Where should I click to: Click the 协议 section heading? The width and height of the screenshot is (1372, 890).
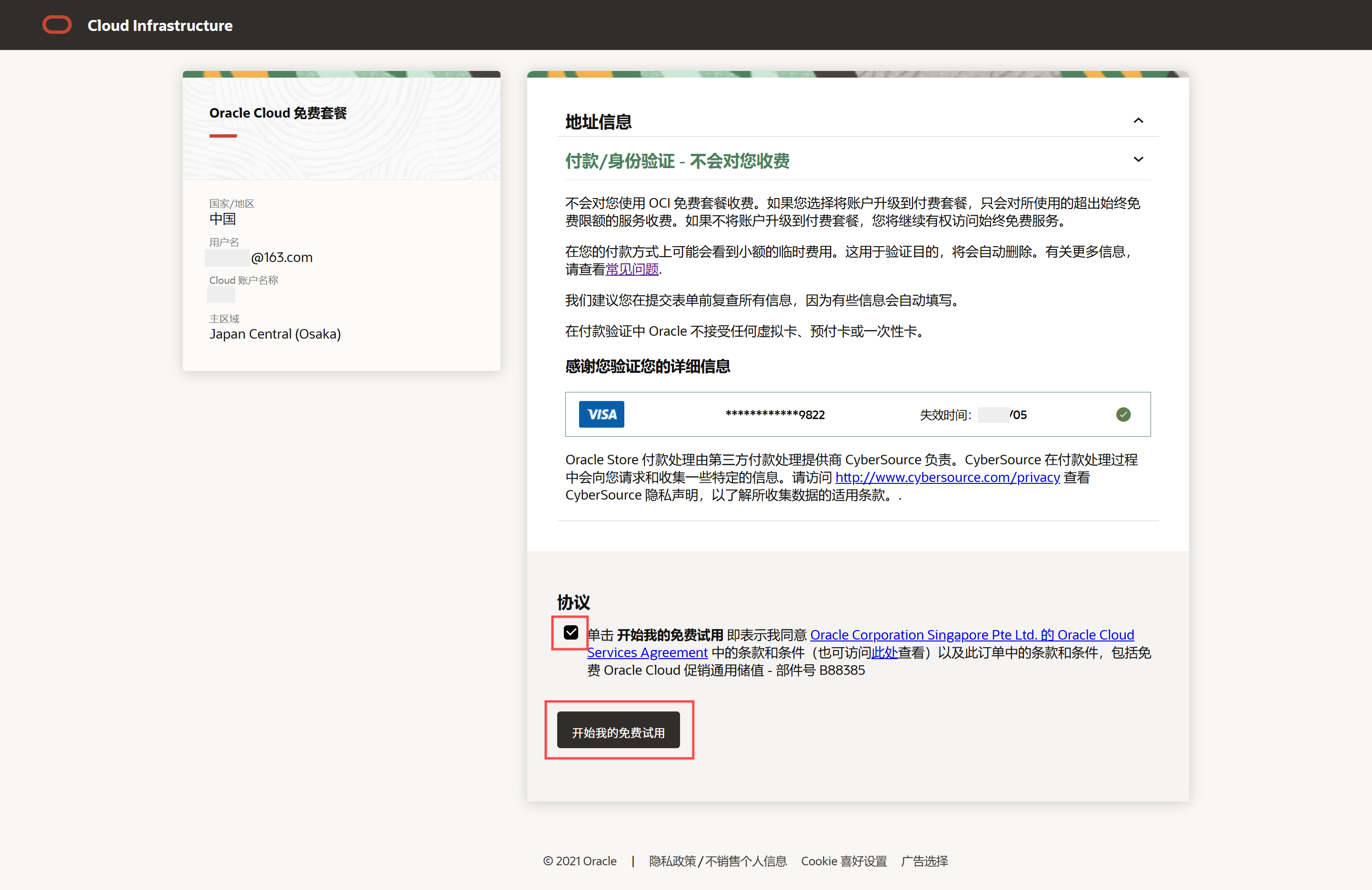coord(573,602)
